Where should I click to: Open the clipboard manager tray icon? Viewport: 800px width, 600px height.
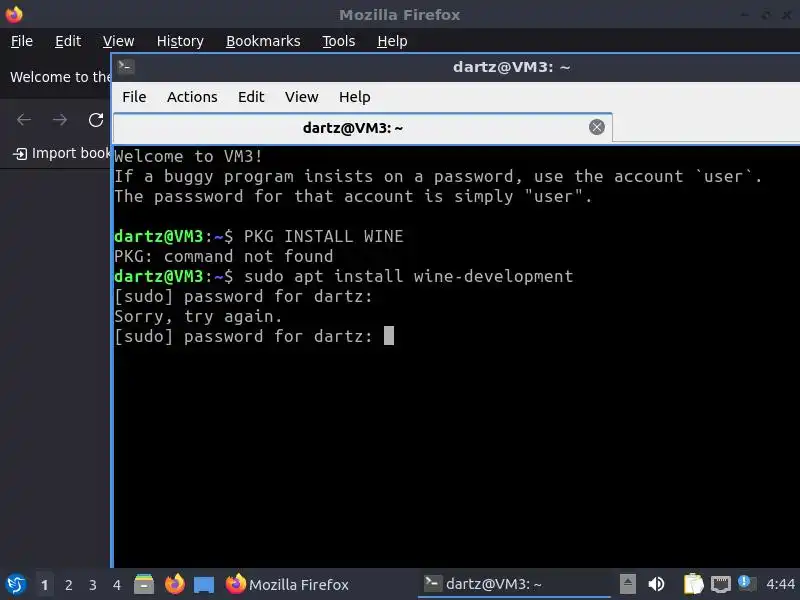693,584
